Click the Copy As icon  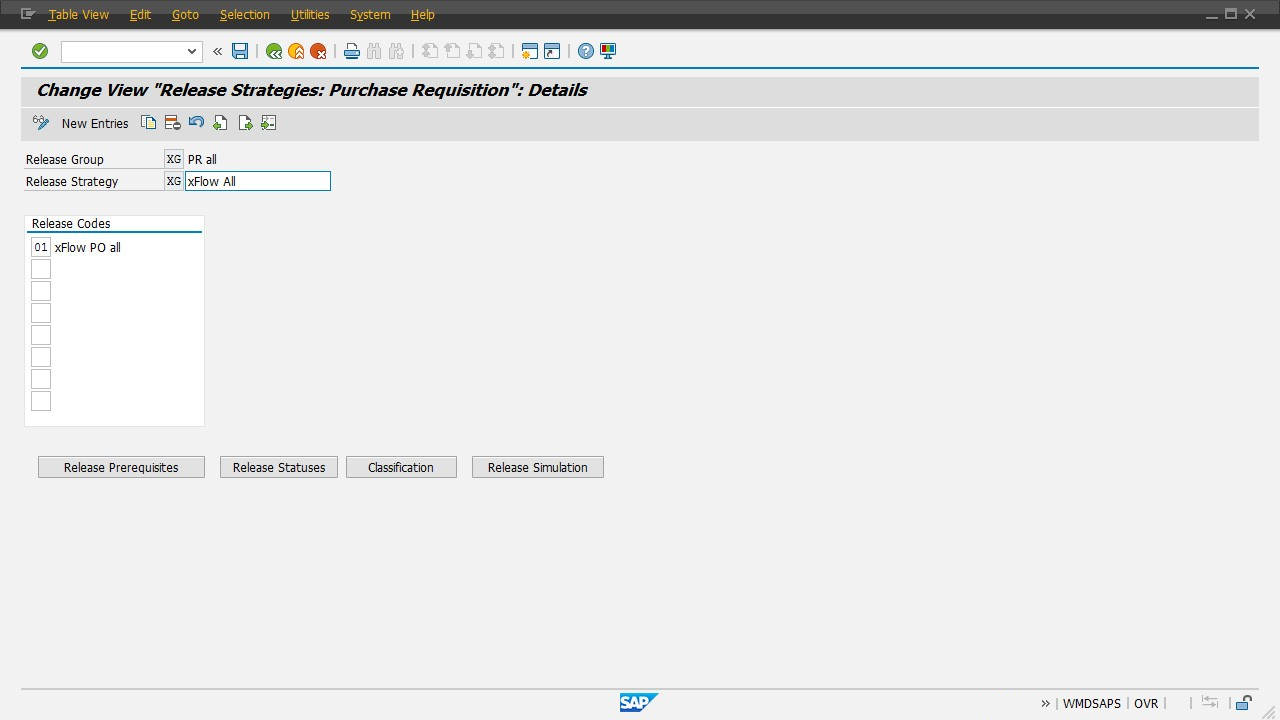point(148,123)
